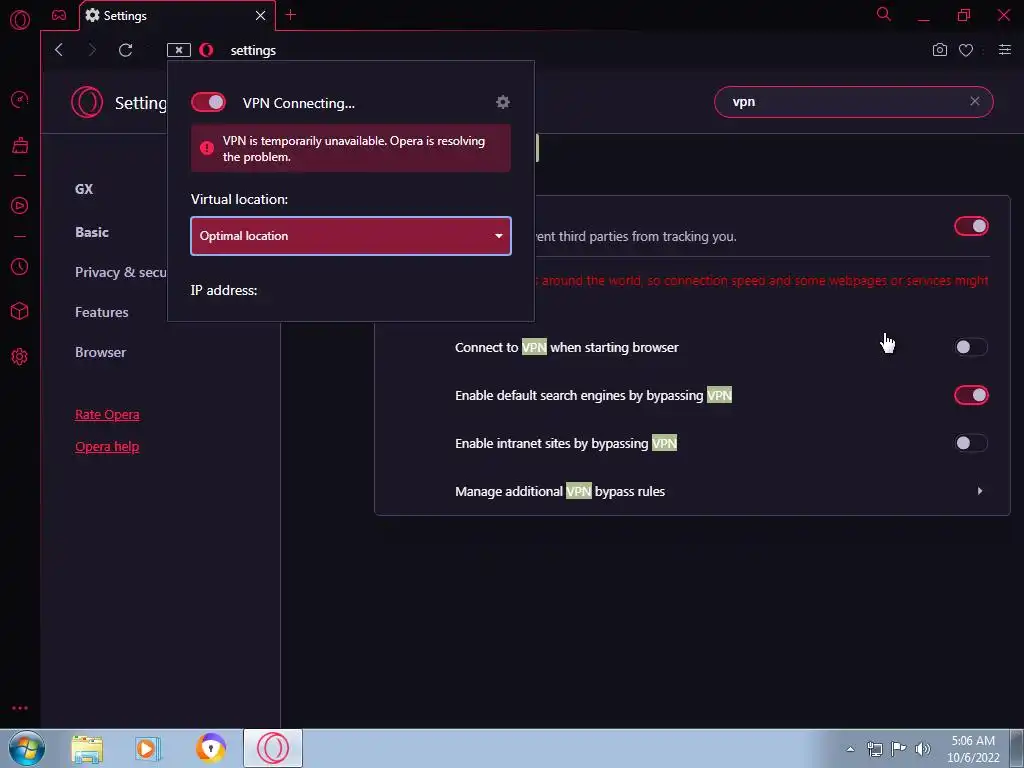Viewport: 1024px width, 768px height.
Task: Clear the vpn search field
Action: click(974, 101)
